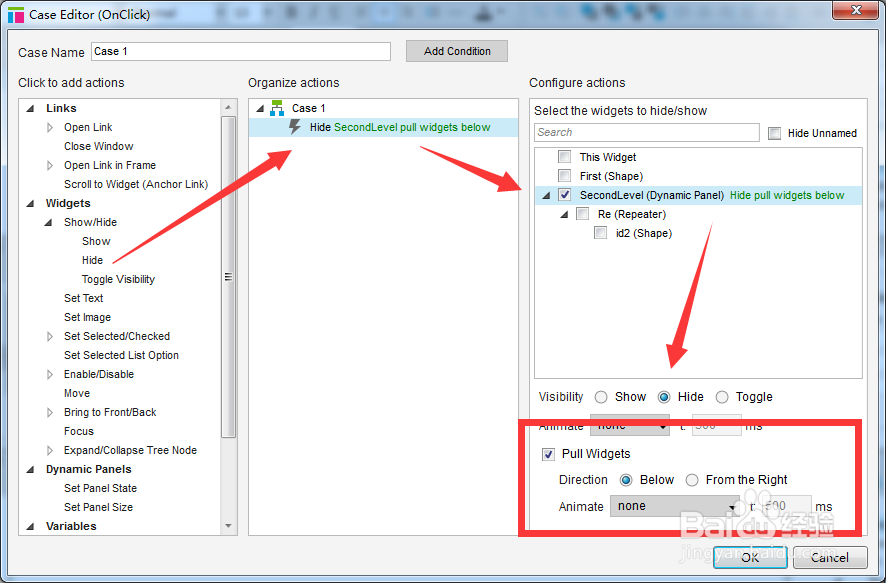
Task: Open the Pull Widgets Animate dropdown
Action: point(675,506)
